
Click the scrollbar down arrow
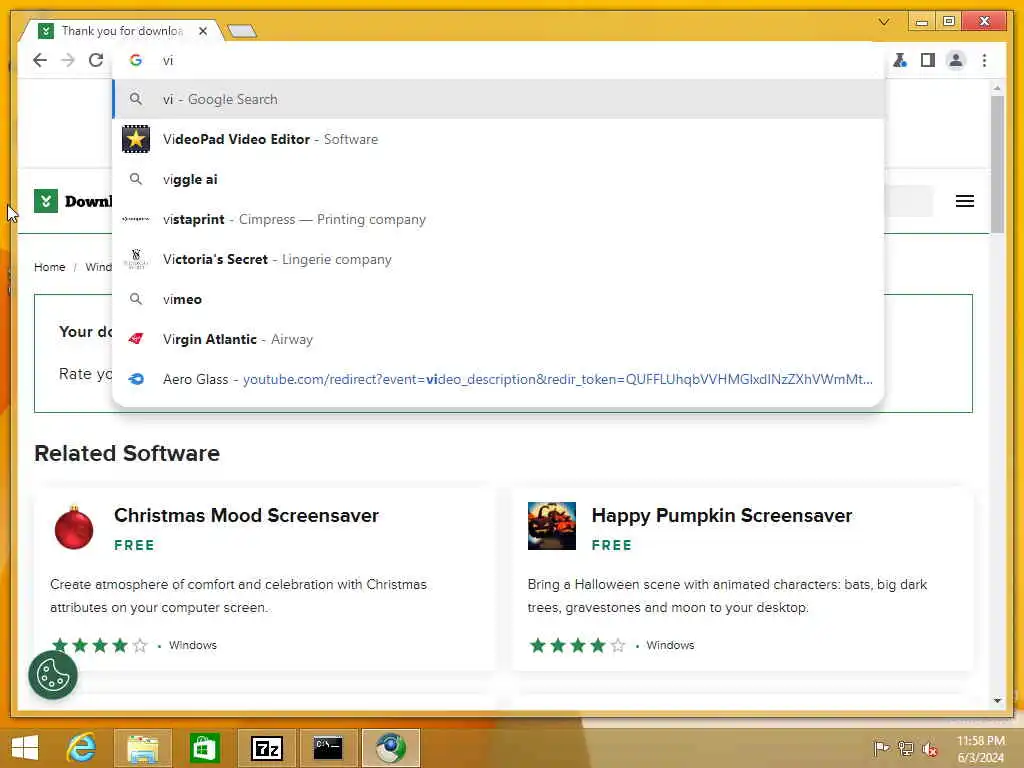997,701
